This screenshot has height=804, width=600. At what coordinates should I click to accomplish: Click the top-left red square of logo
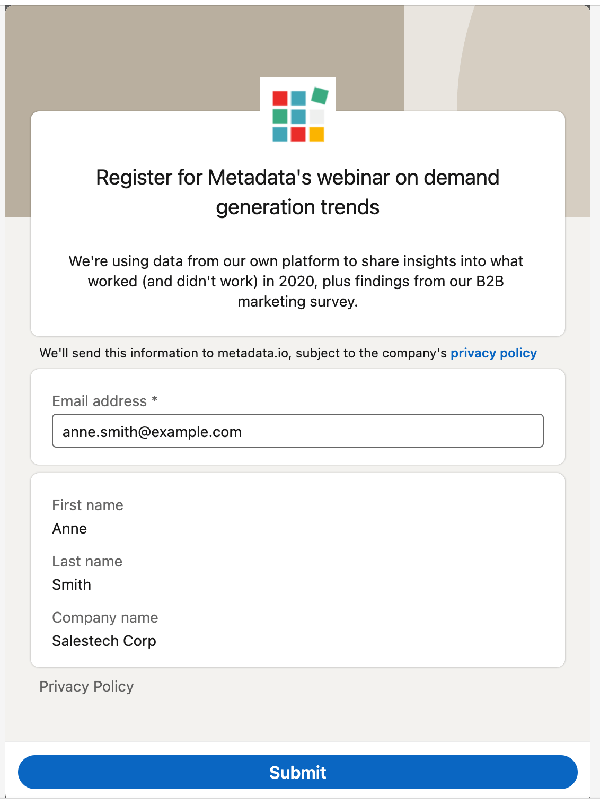tap(280, 98)
